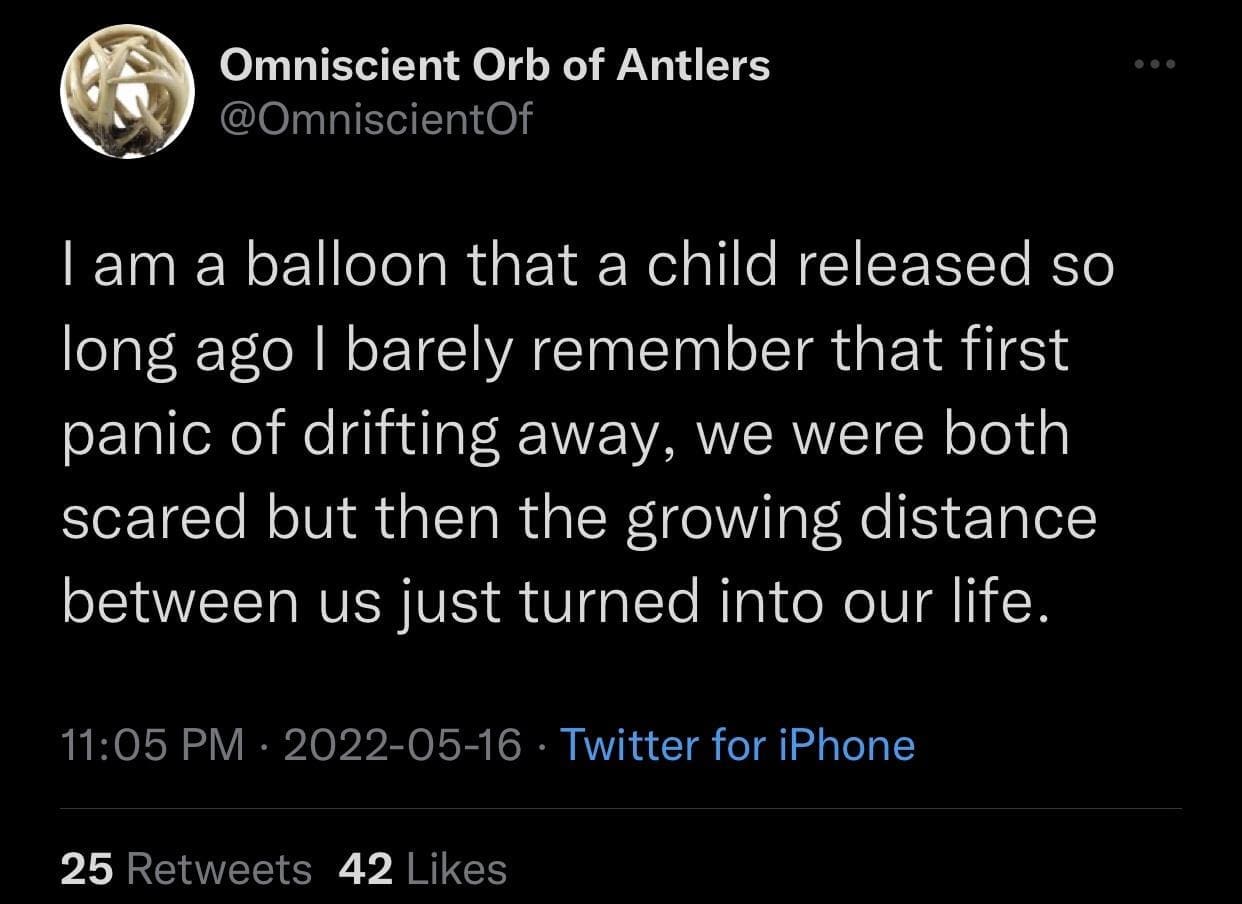Open the Twitter for iPhone source link
The width and height of the screenshot is (1242, 904).
tap(737, 745)
